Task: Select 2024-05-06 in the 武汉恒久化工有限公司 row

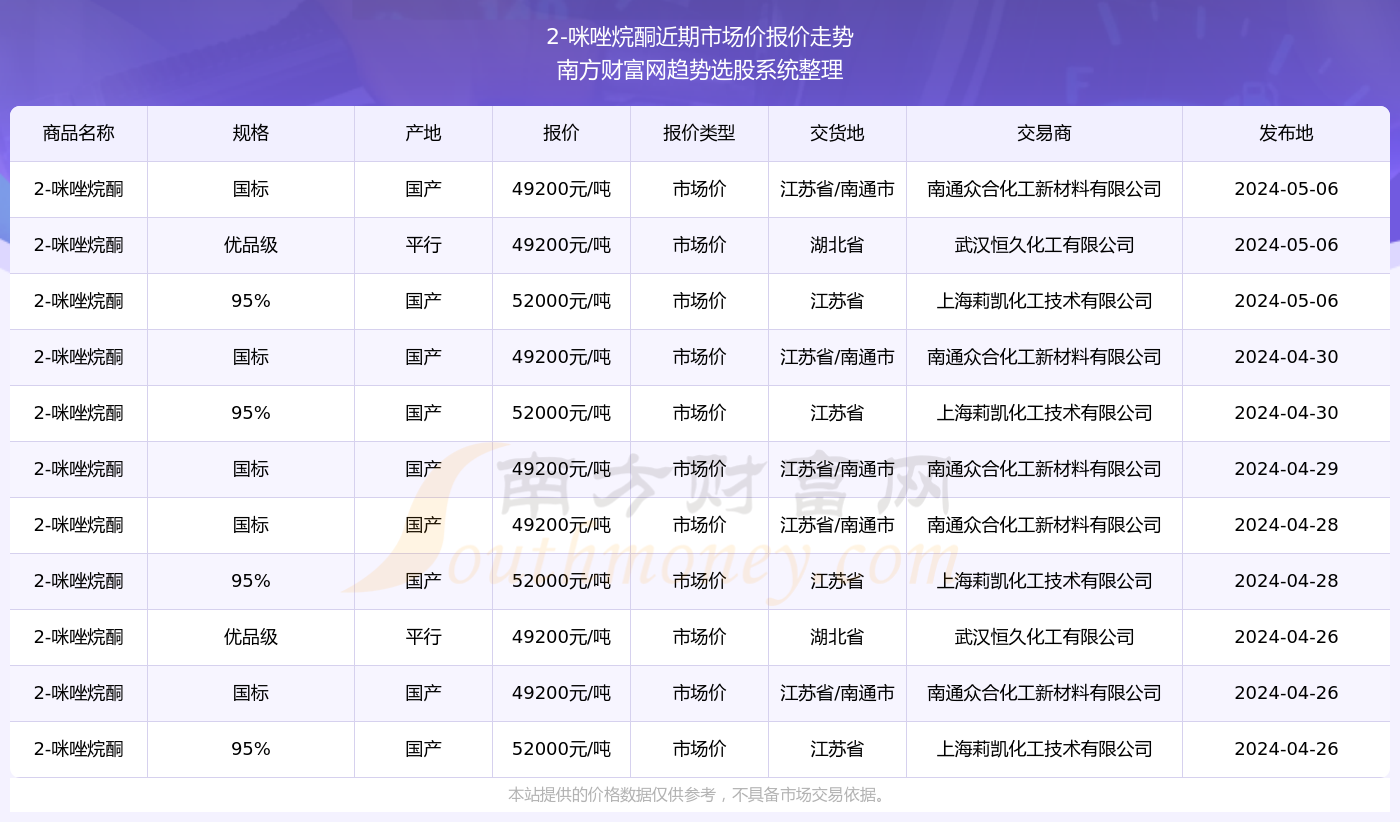Action: [x=1286, y=245]
